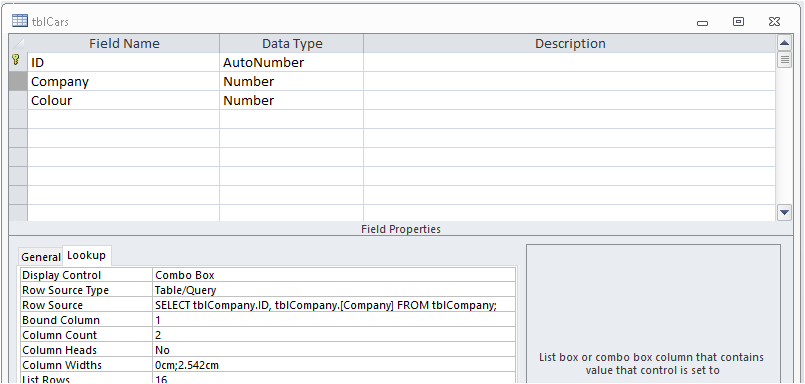
Task: Click the vertical scrollbar thumb in field grid
Action: [x=784, y=60]
